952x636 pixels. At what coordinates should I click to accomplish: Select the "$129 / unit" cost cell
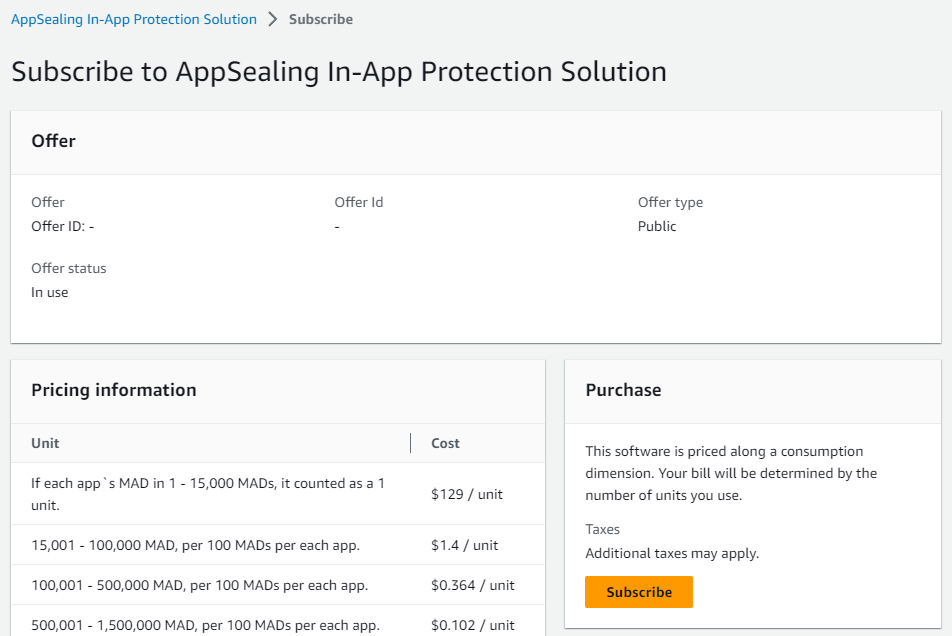click(x=467, y=494)
